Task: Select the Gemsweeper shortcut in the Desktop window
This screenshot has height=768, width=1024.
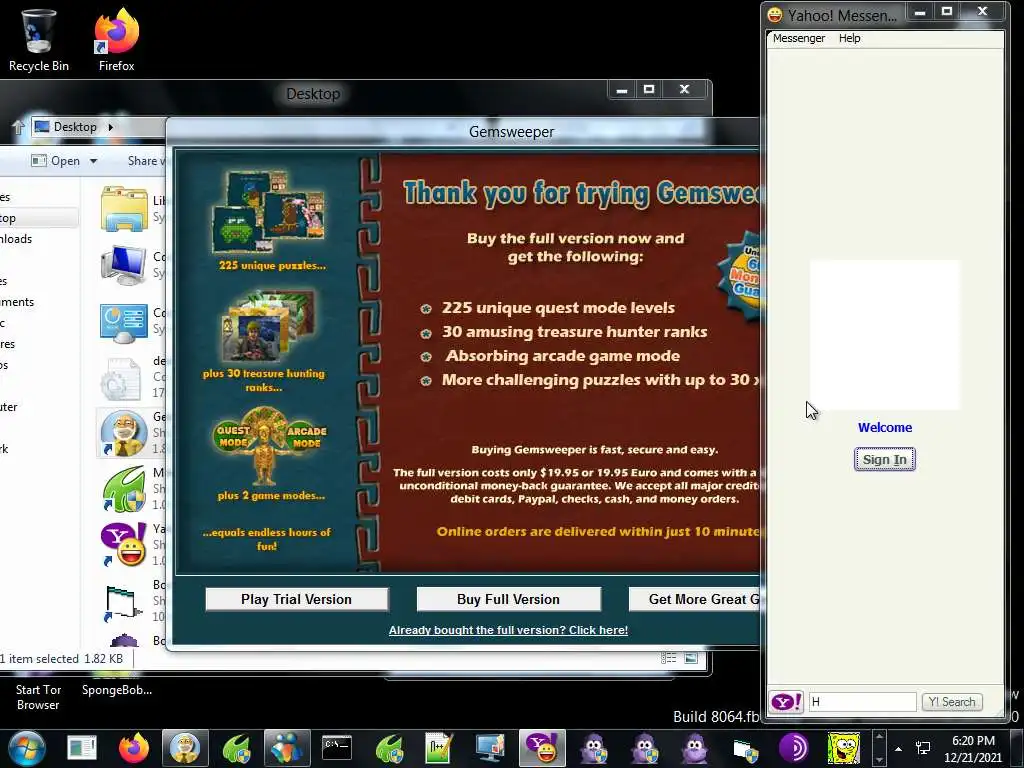Action: (x=124, y=432)
